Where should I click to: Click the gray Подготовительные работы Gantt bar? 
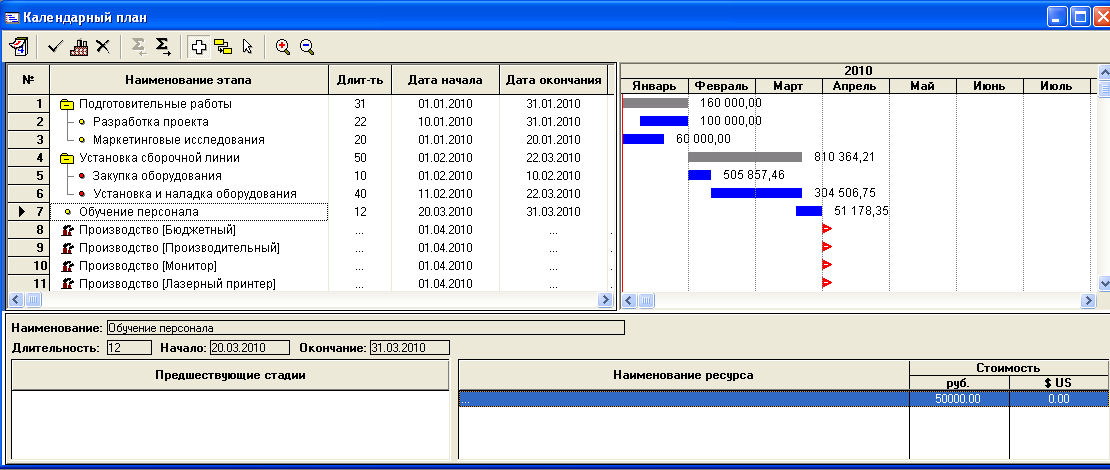[x=655, y=103]
